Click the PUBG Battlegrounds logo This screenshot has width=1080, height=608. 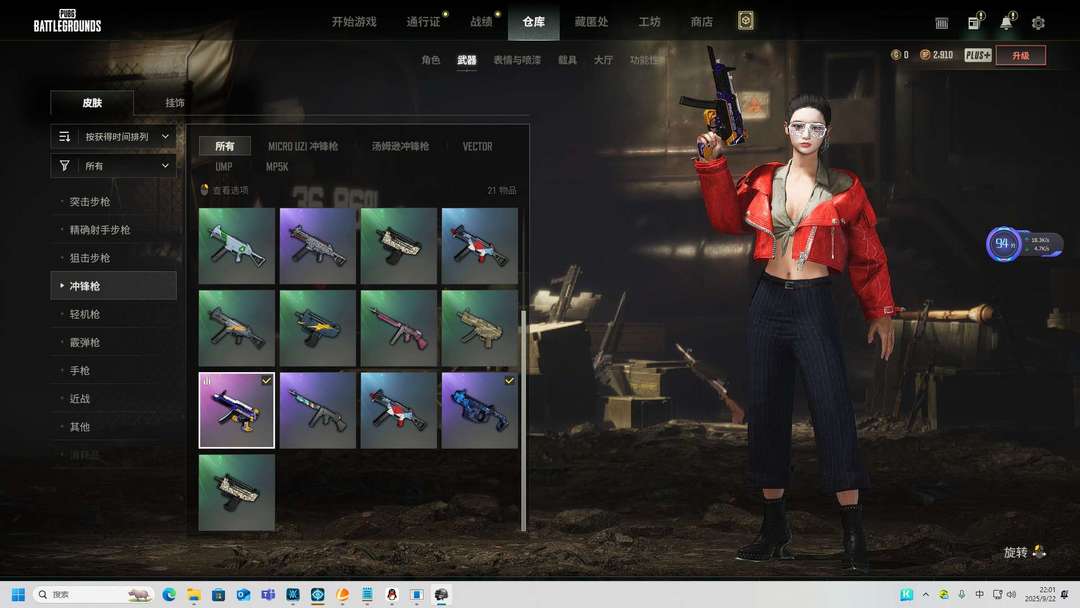68,21
